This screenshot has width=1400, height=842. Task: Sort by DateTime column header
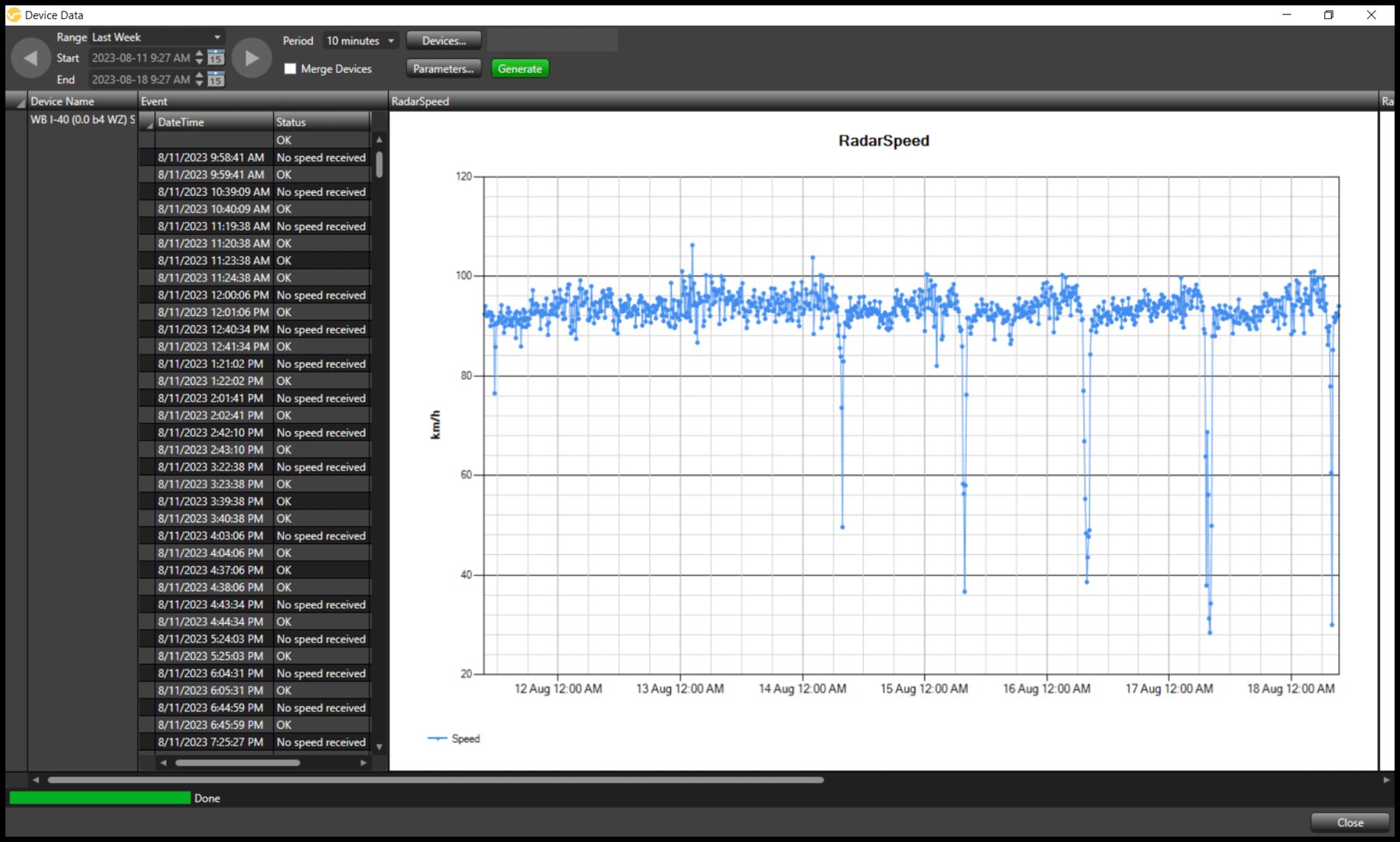tap(214, 122)
